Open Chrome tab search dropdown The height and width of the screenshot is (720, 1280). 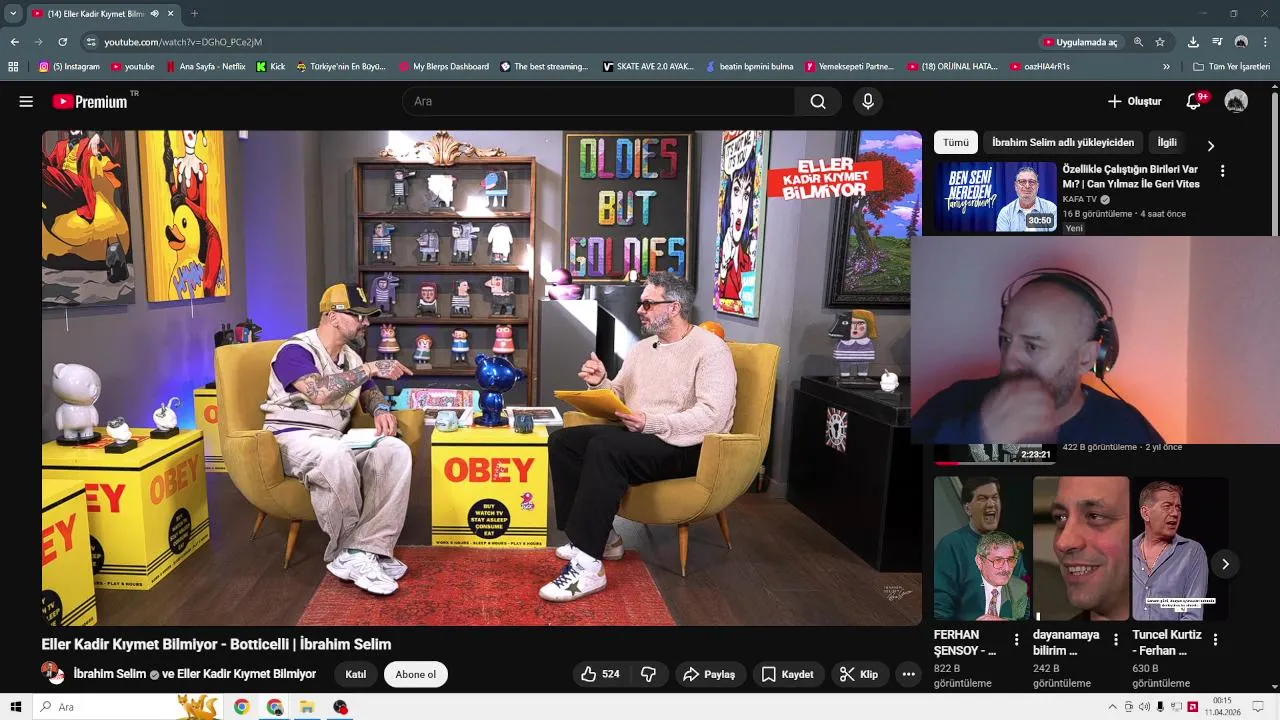13,14
